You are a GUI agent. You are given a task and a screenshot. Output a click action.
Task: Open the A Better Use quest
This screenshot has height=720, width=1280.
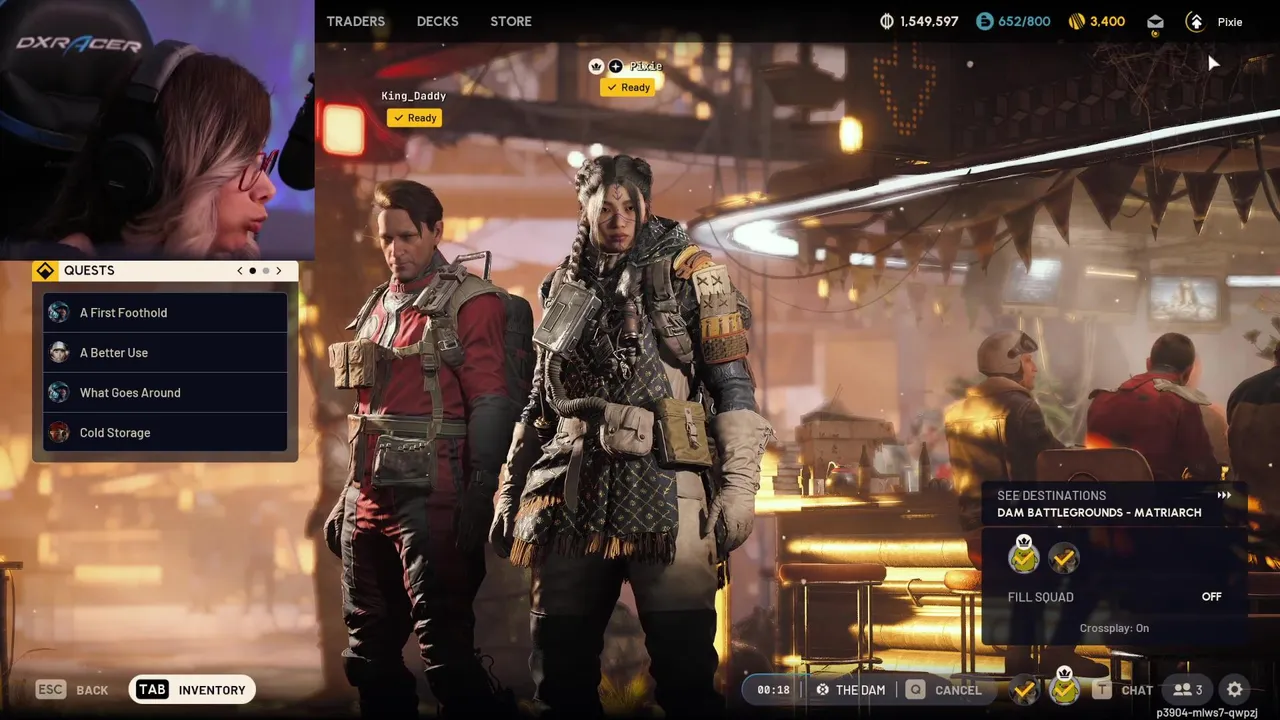pos(165,352)
